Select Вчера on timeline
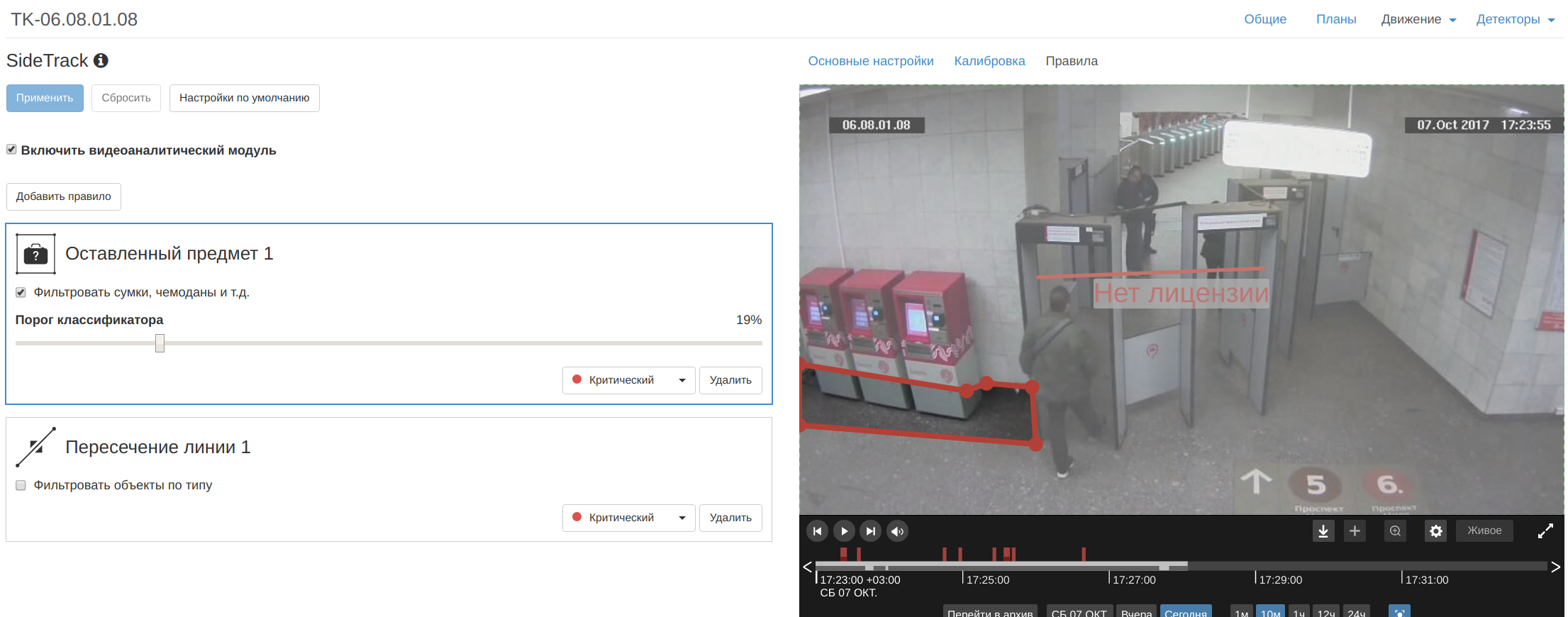The height and width of the screenshot is (617, 1568). 1136,612
